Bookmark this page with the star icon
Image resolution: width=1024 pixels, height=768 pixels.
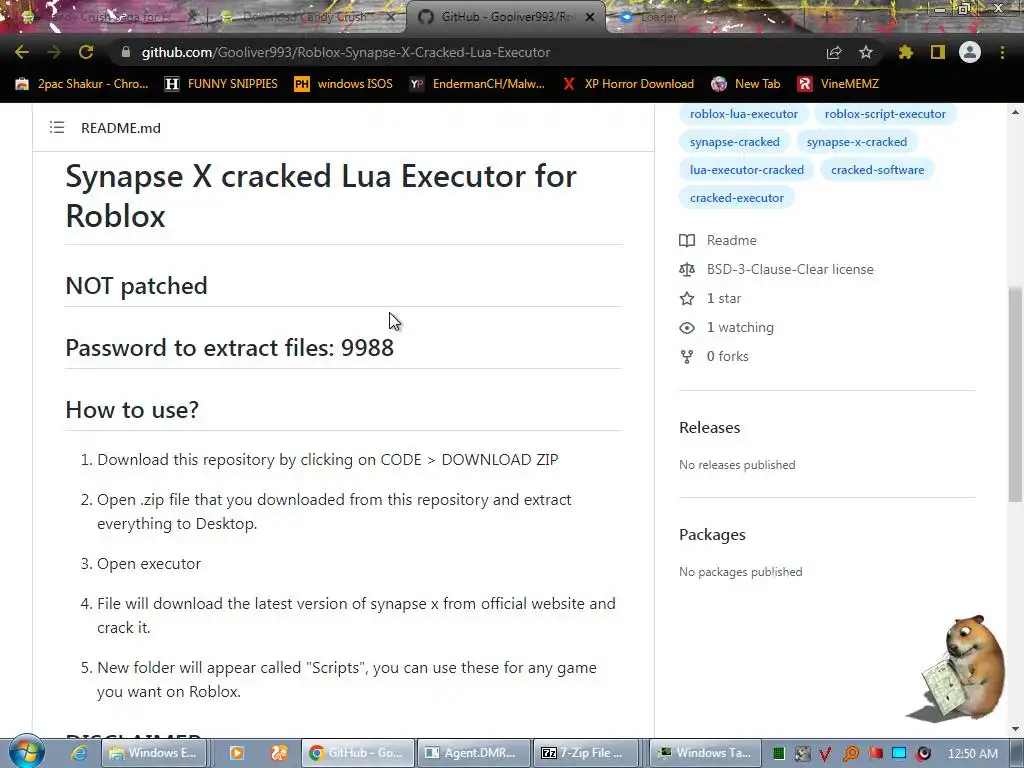[866, 52]
